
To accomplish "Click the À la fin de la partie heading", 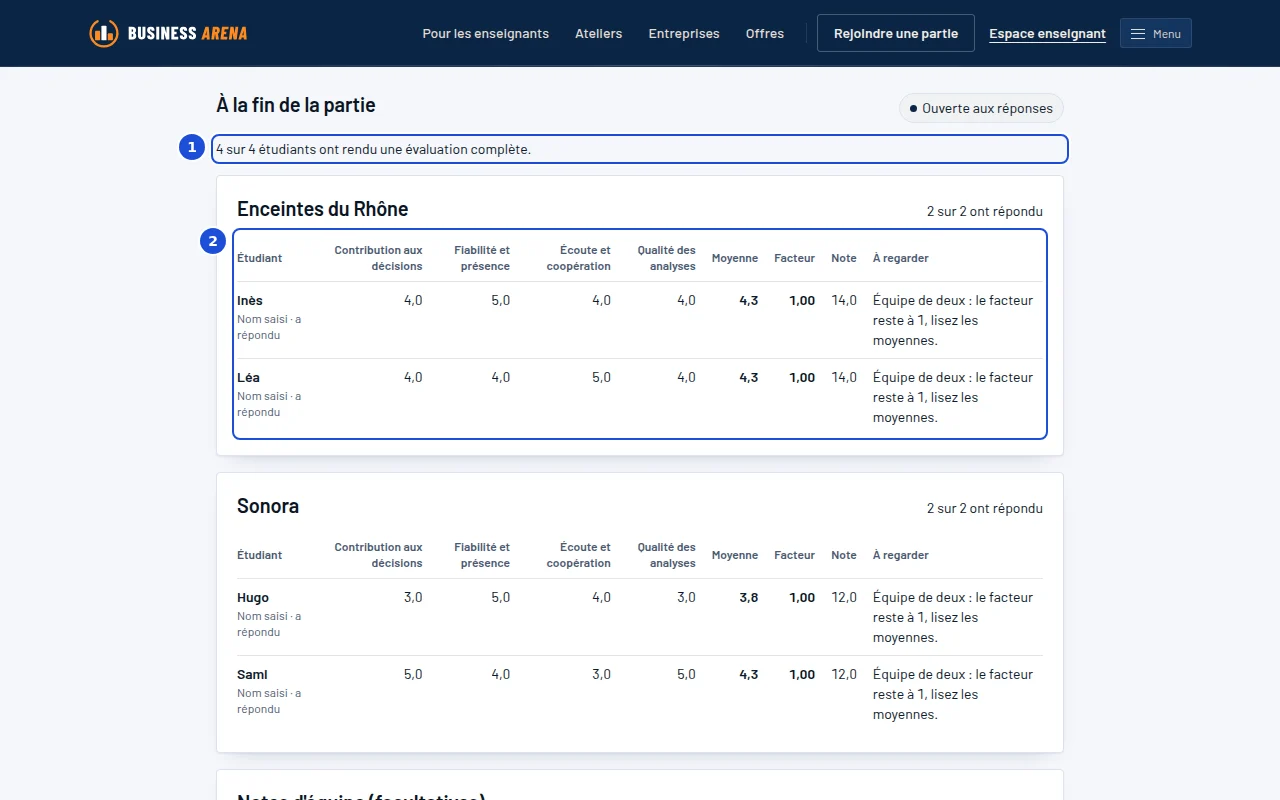I will pos(296,105).
